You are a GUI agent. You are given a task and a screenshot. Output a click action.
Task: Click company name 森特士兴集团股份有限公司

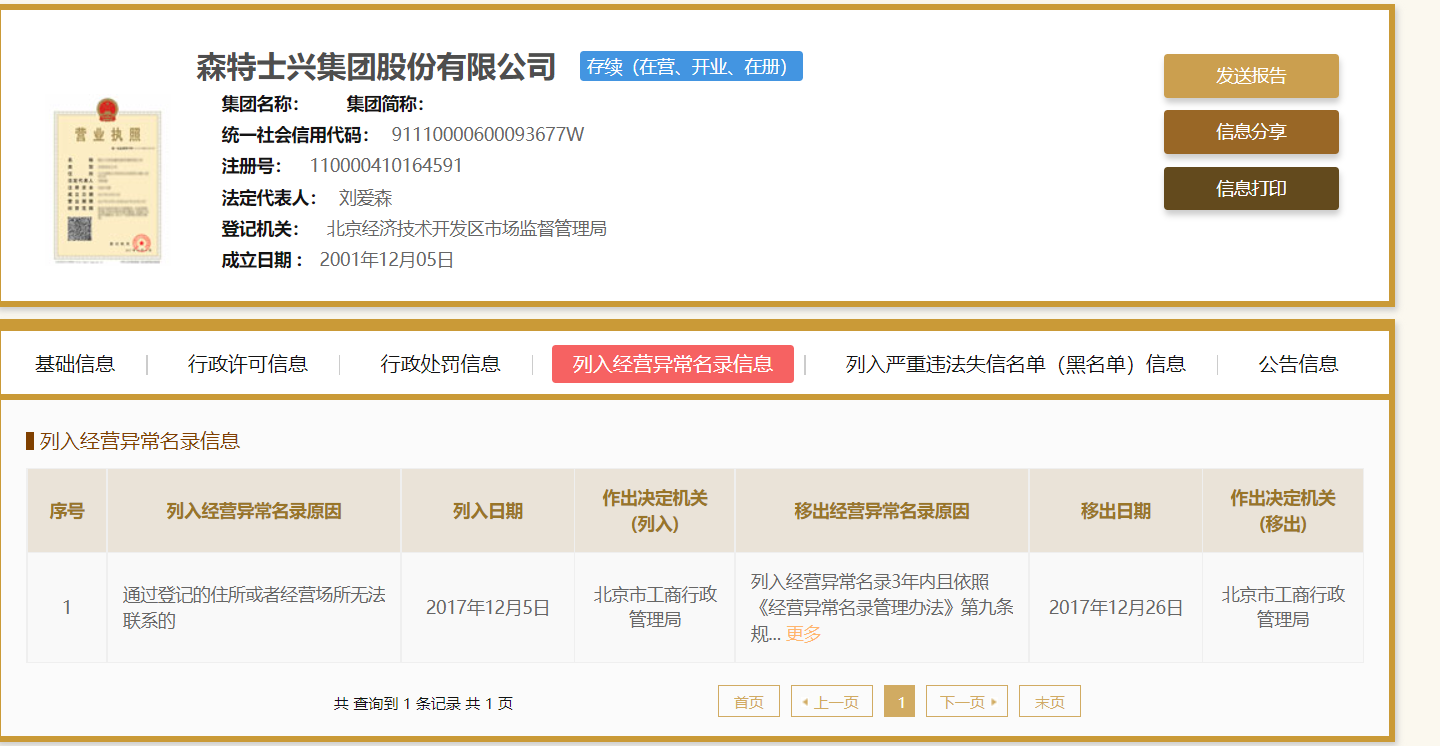coord(376,67)
